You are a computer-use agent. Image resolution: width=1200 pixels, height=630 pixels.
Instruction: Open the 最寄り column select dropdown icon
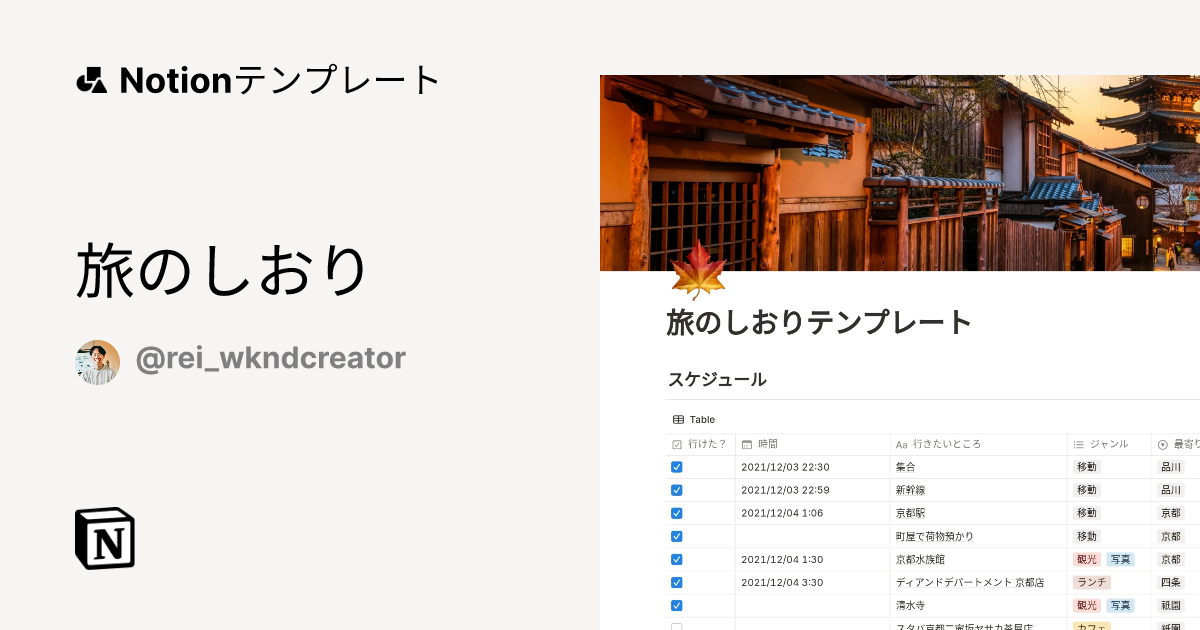(x=1162, y=444)
